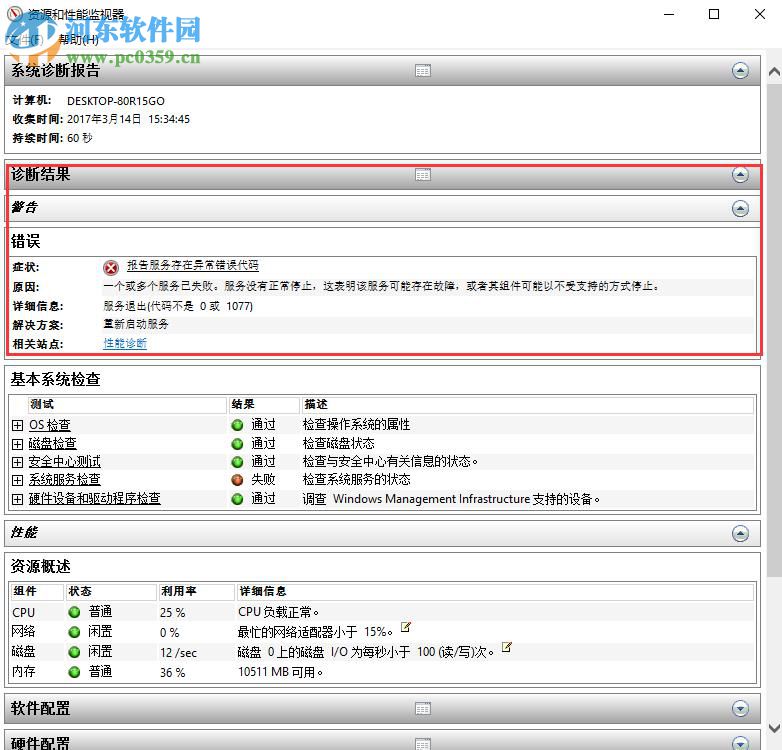
Task: Open the 性能诊断 link
Action: (125, 343)
